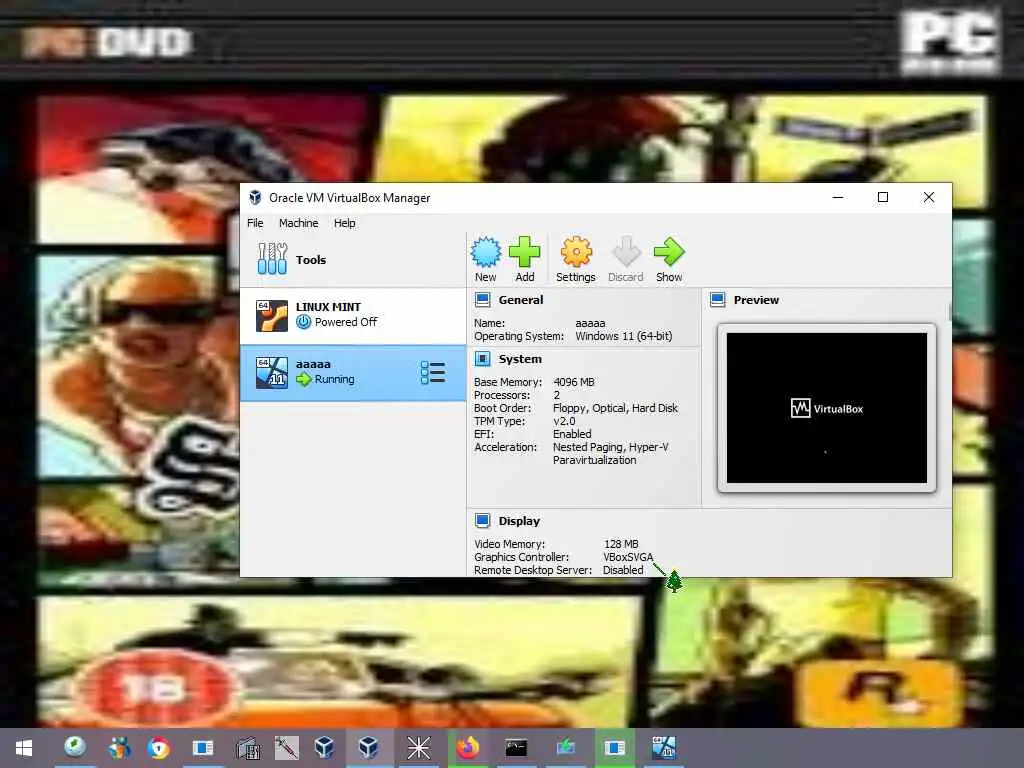Click the 'VBoxSVGA' graphics controller value
This screenshot has height=768, width=1024.
pos(628,557)
